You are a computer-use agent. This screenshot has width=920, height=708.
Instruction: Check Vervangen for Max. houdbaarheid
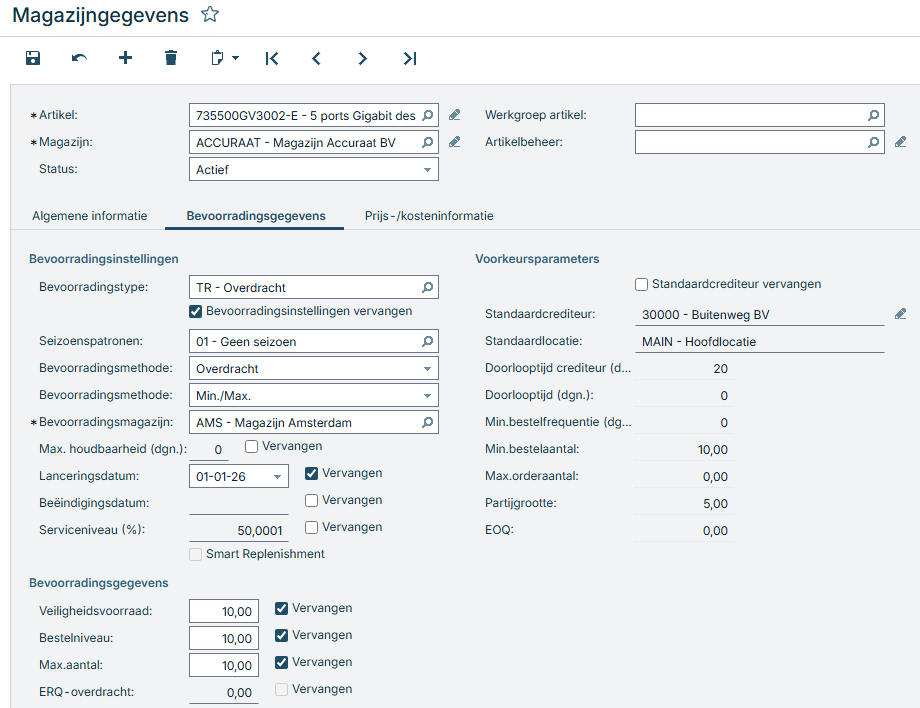tap(252, 446)
